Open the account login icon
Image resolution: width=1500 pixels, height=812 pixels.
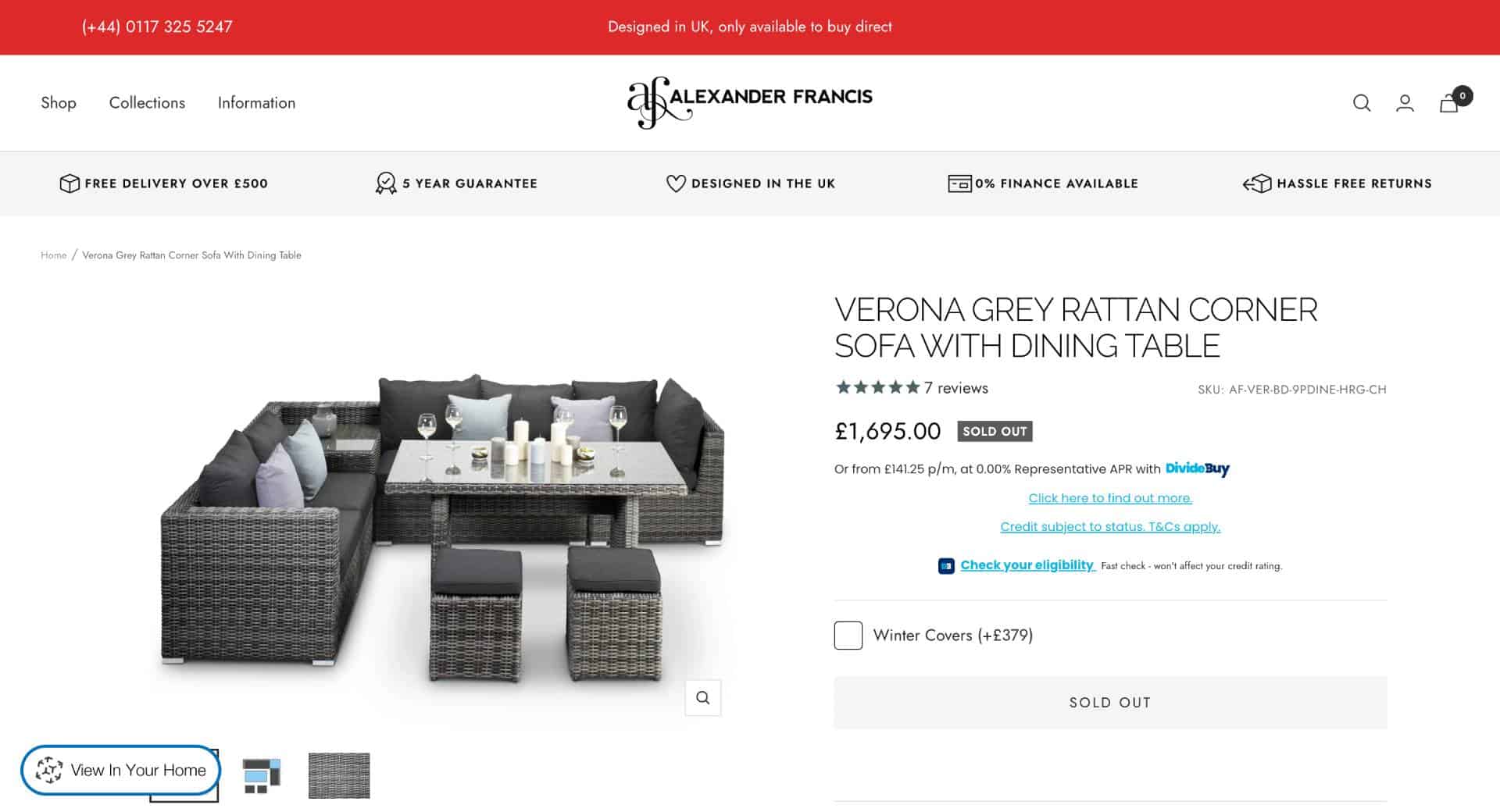pos(1405,103)
